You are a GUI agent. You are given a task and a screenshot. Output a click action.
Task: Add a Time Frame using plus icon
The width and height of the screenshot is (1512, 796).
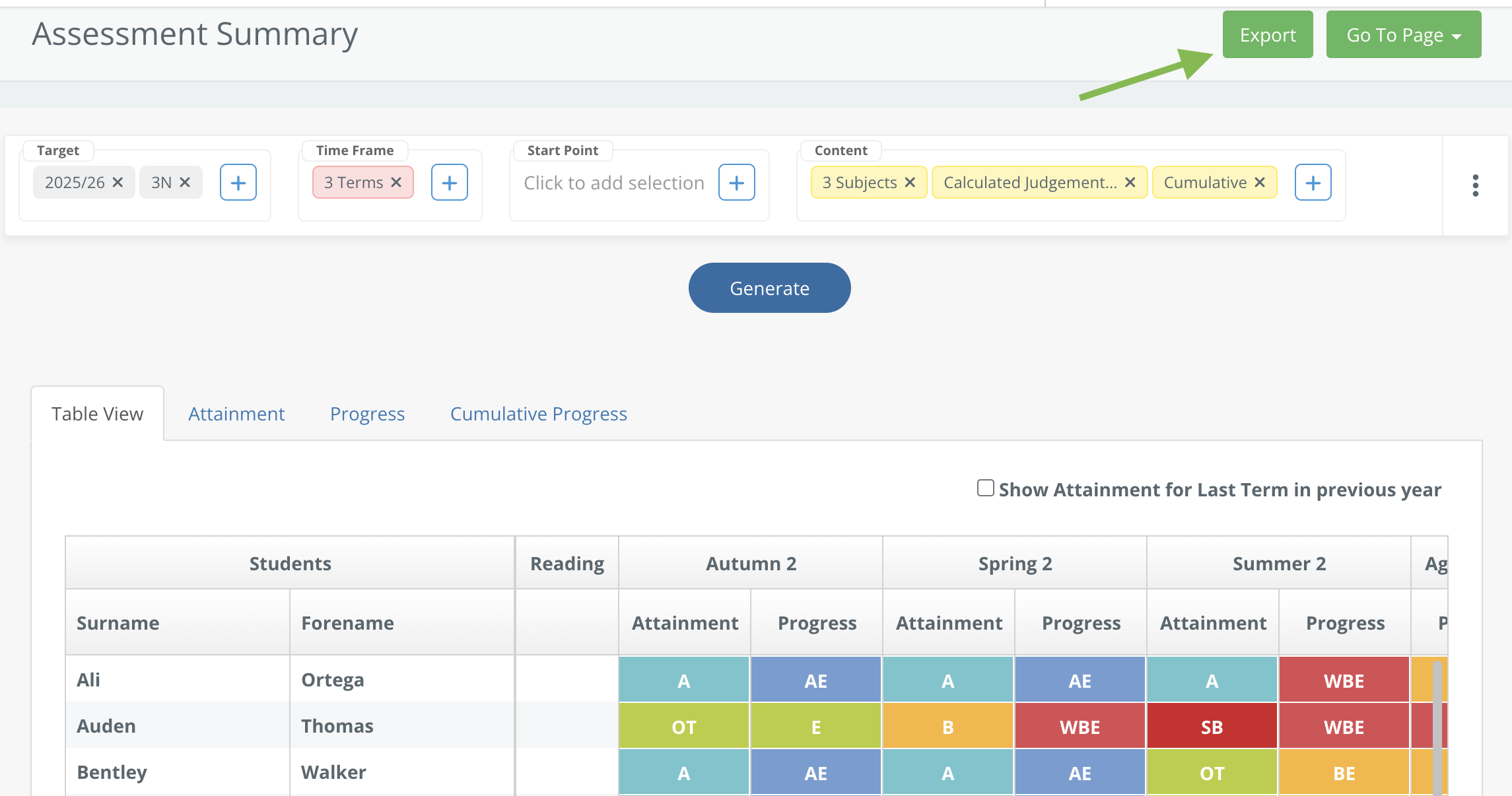[450, 183]
